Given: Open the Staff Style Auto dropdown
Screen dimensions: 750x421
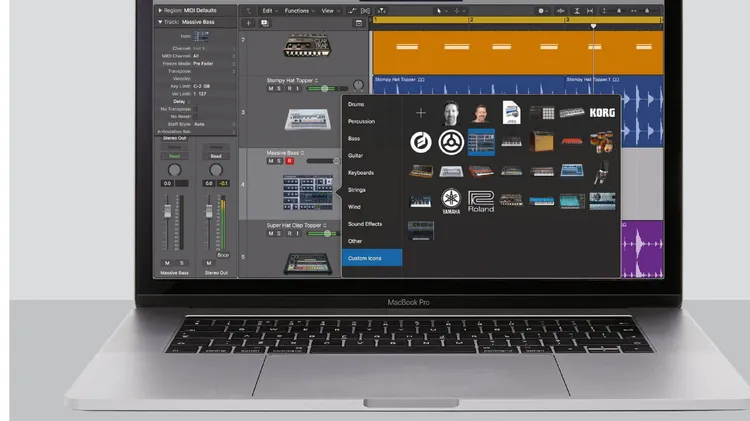Looking at the screenshot, I should click(x=213, y=124).
